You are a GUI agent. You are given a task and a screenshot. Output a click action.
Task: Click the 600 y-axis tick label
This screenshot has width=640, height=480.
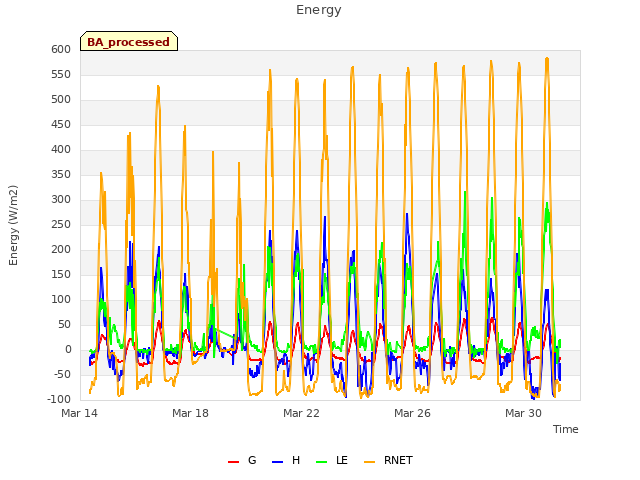coord(61,50)
